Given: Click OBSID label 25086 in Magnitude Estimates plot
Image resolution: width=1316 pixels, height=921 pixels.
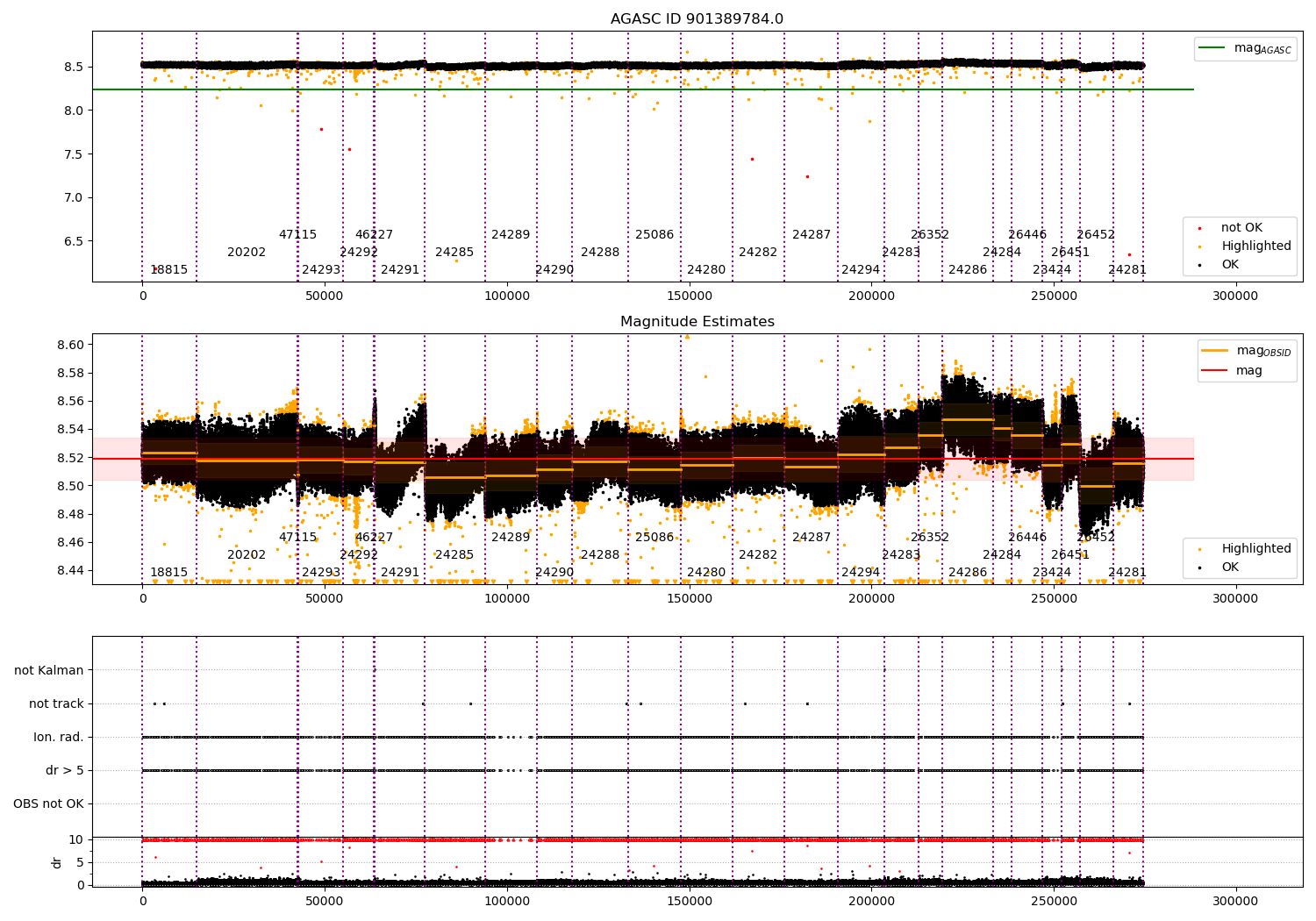Looking at the screenshot, I should (654, 537).
